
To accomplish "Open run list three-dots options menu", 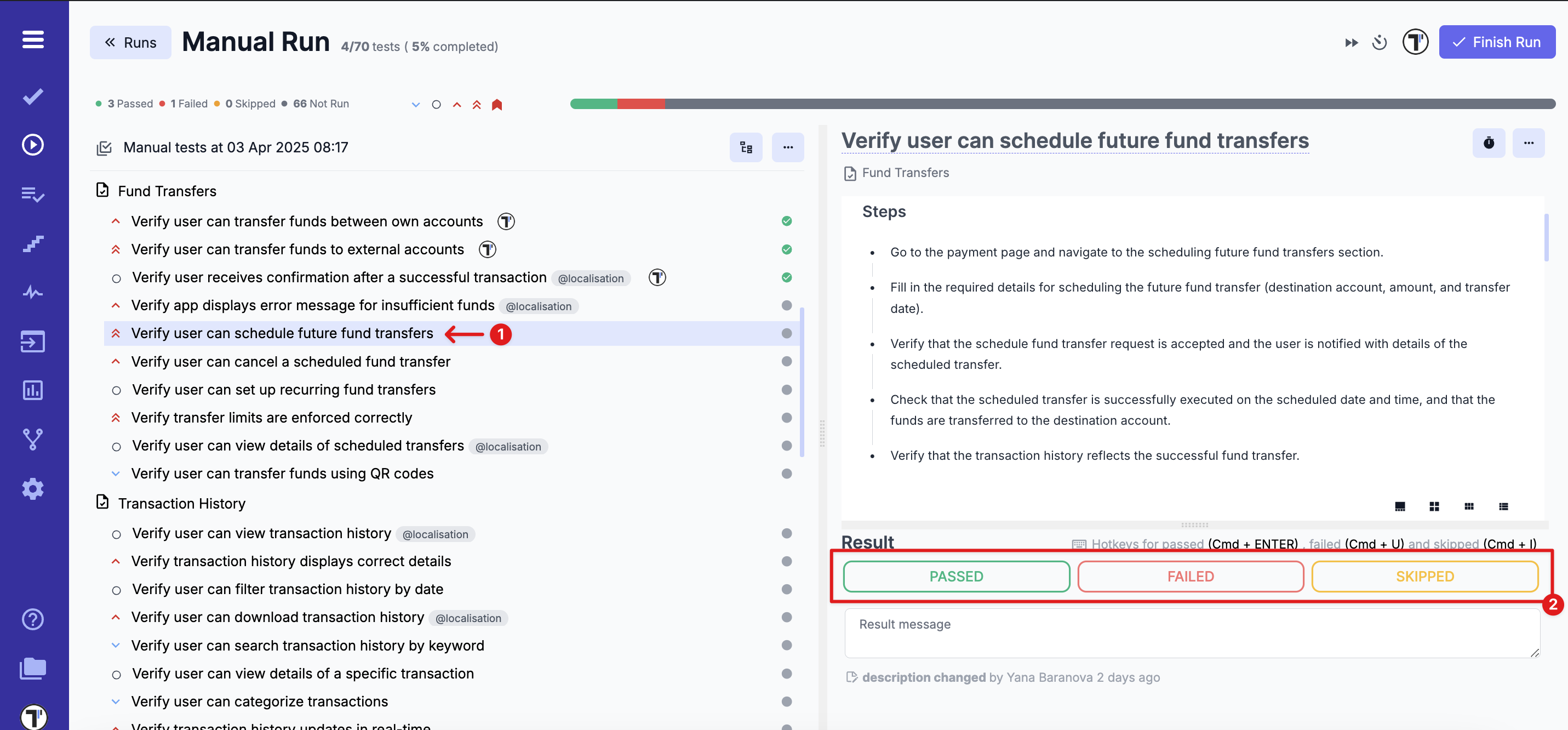I will tap(788, 147).
